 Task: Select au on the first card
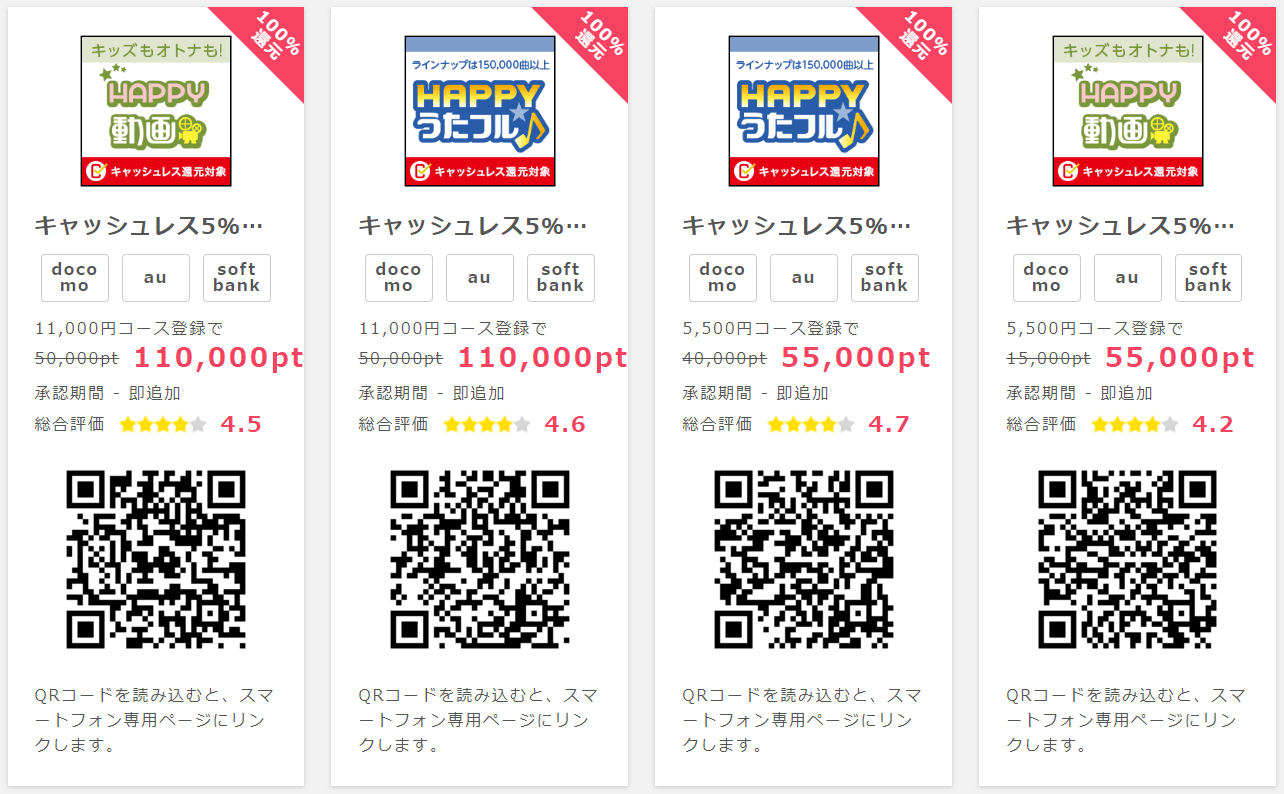coord(156,278)
